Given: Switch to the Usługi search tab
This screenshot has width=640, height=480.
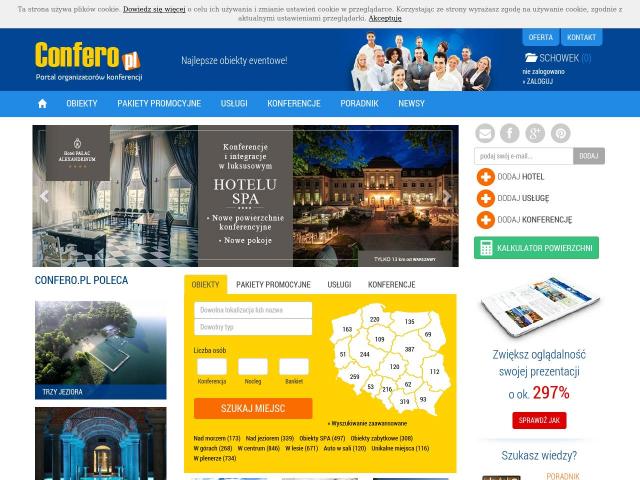Looking at the screenshot, I should point(339,284).
